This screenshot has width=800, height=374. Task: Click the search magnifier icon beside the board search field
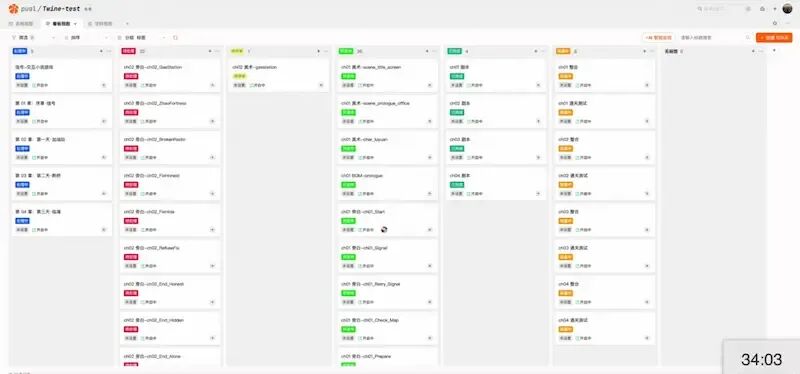point(748,37)
